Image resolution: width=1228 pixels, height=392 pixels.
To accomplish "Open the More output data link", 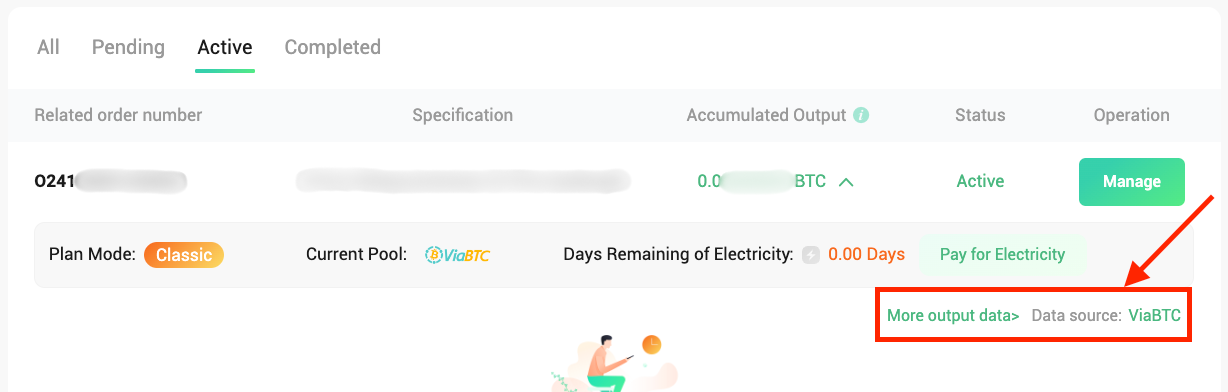I will (953, 316).
